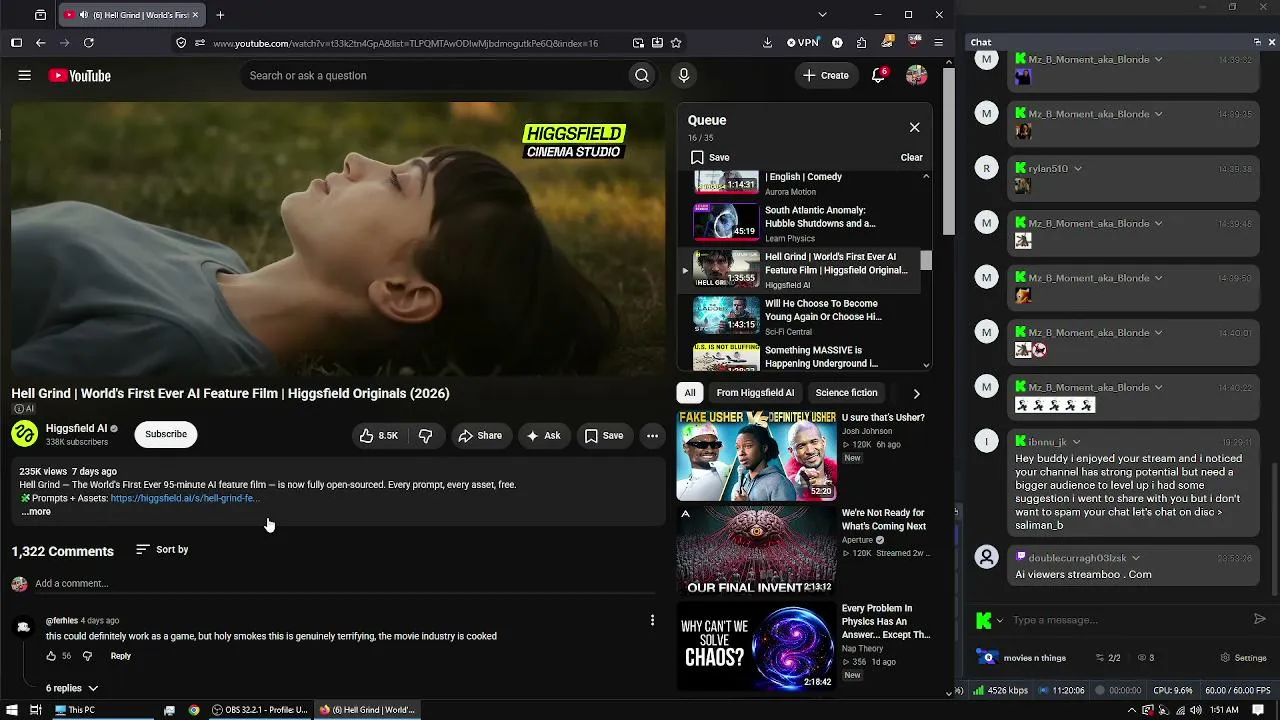Open the Every Problem In Physics video
Image resolution: width=1280 pixels, height=720 pixels.
804,645
